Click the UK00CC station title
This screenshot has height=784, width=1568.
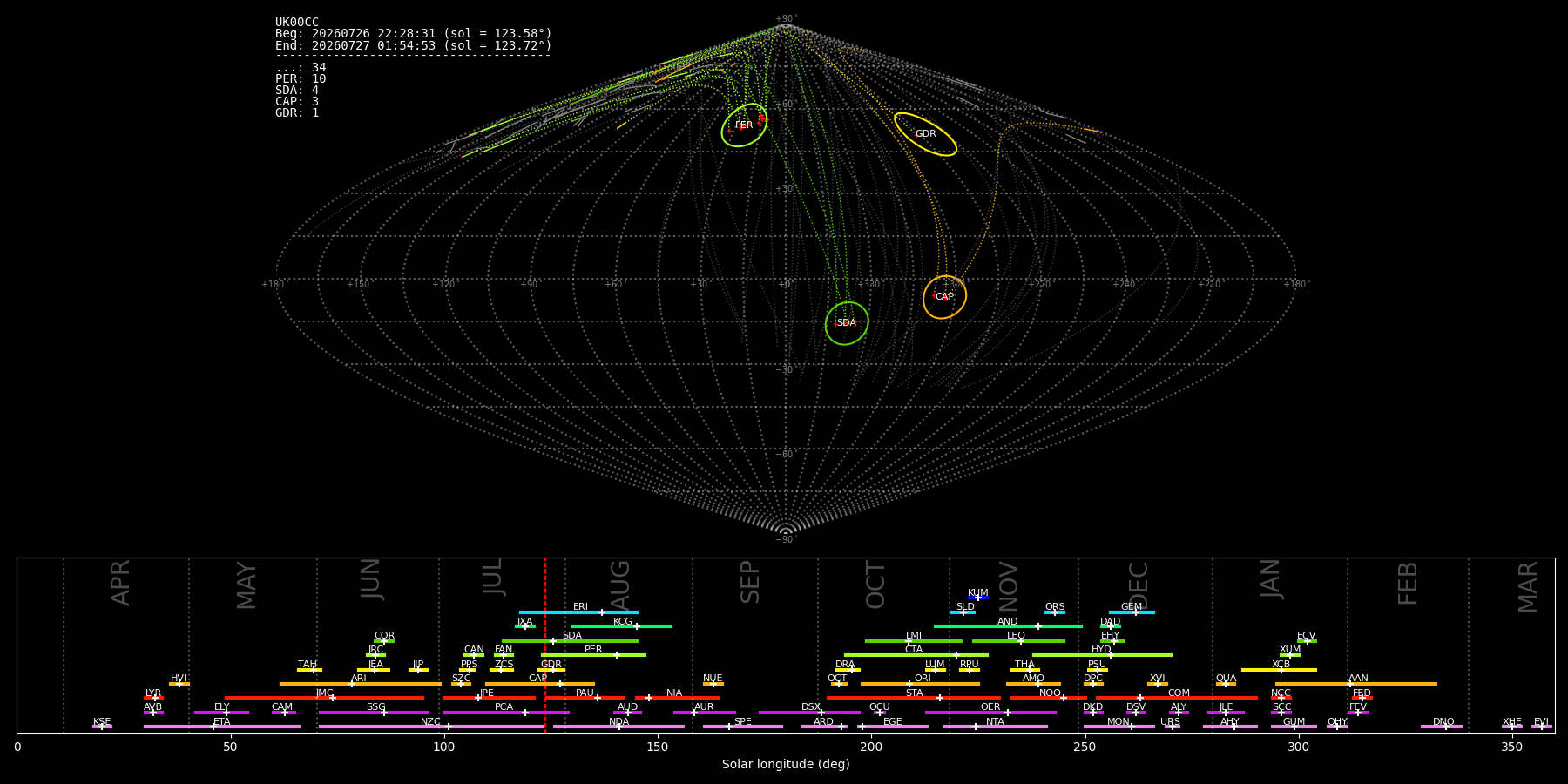pyautogui.click(x=297, y=23)
